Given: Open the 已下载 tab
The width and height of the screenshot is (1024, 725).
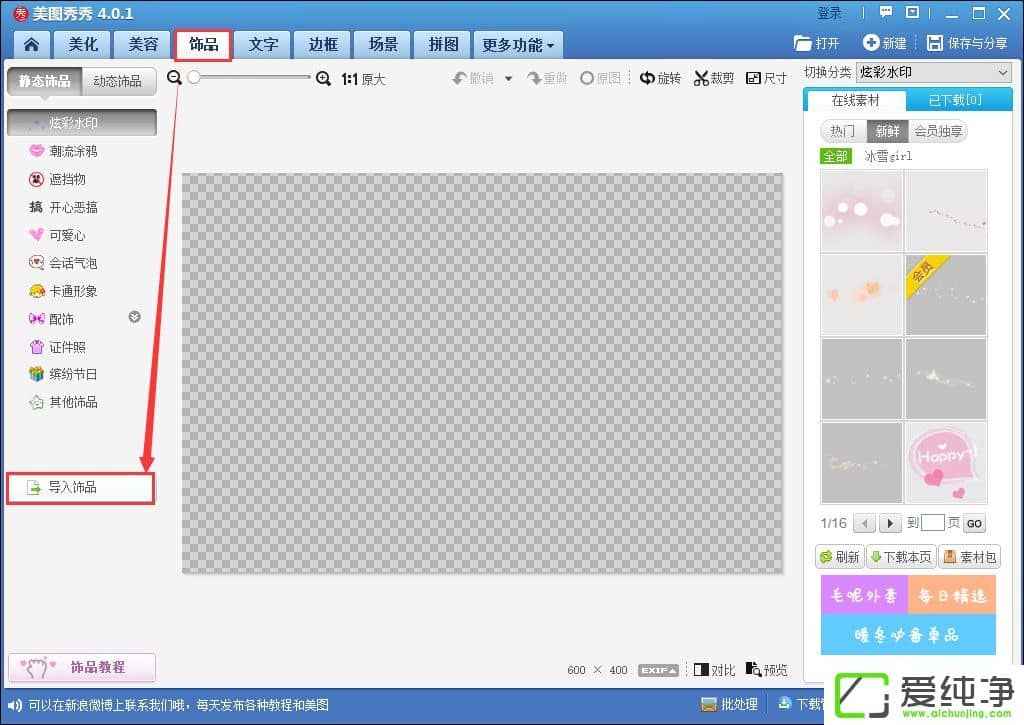Looking at the screenshot, I should pyautogui.click(x=955, y=100).
